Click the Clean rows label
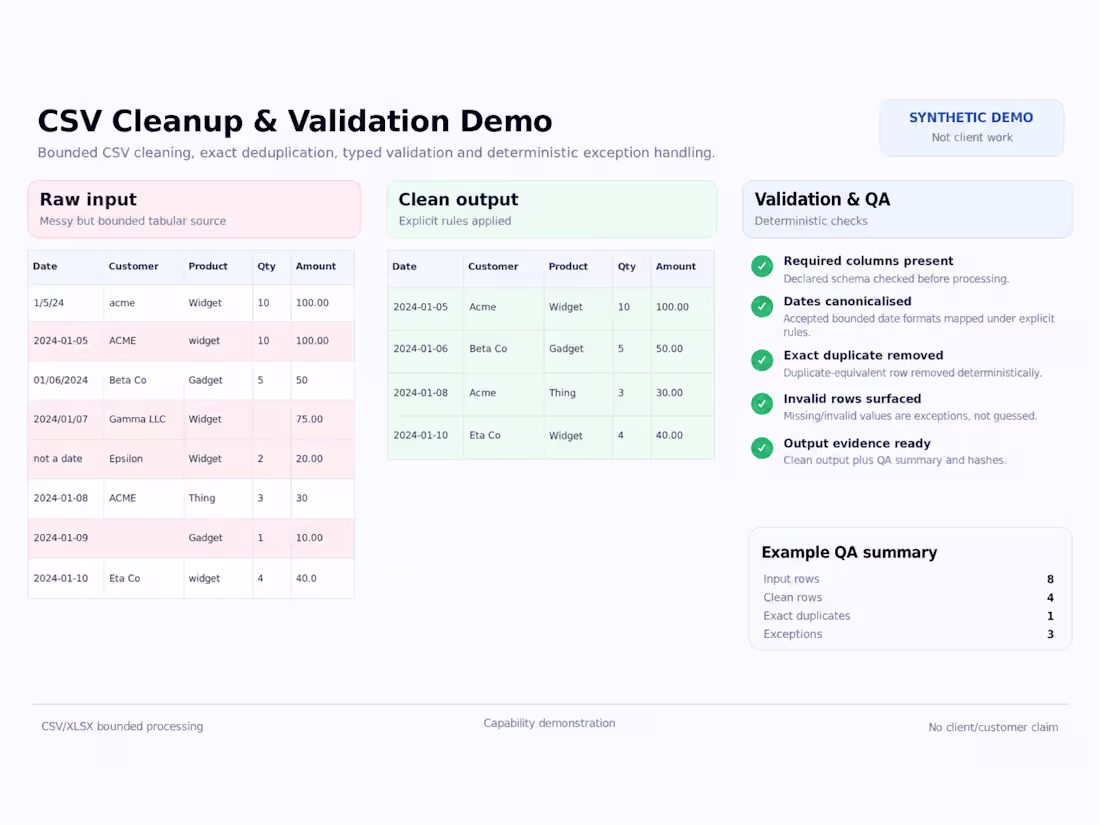This screenshot has width=1100, height=825. (x=793, y=597)
